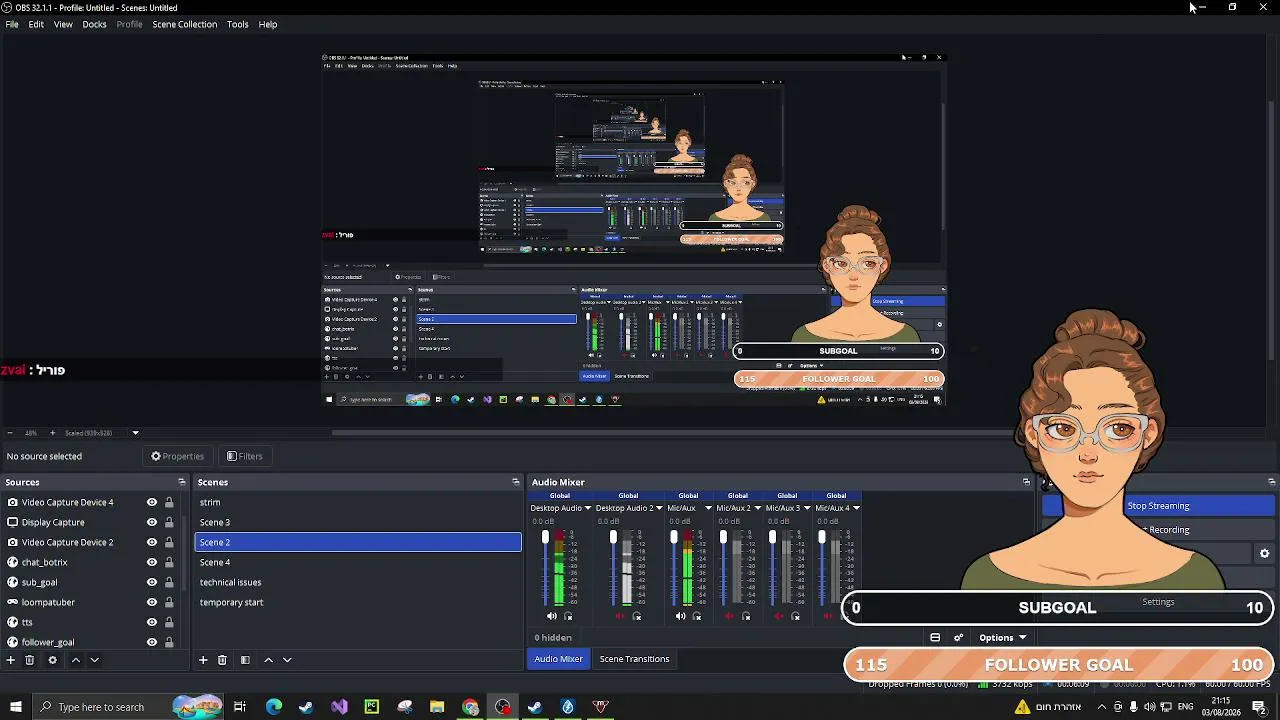Switch to the Audio Mixer tab
This screenshot has height=720, width=1280.
tap(558, 659)
